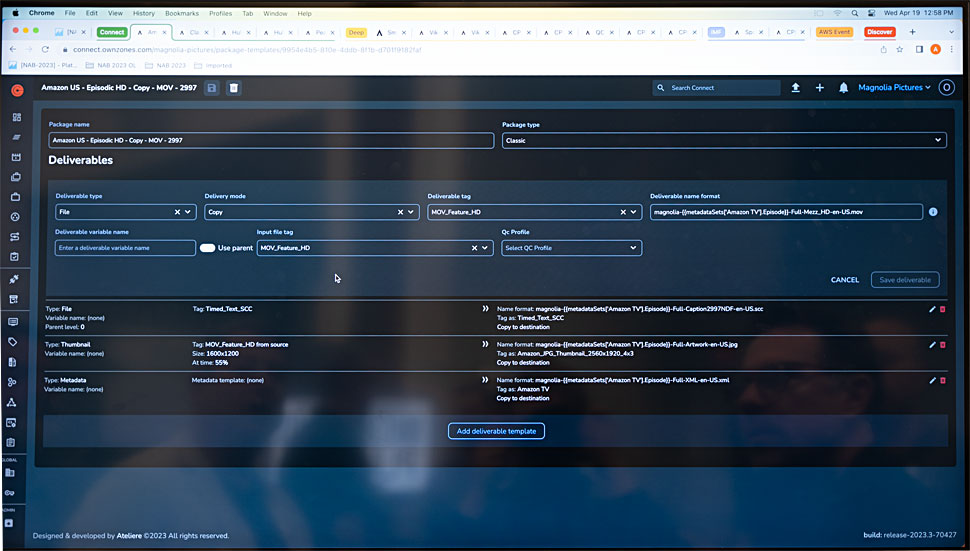Clear the Input file tag selection
The height and width of the screenshot is (551, 970).
coord(474,248)
